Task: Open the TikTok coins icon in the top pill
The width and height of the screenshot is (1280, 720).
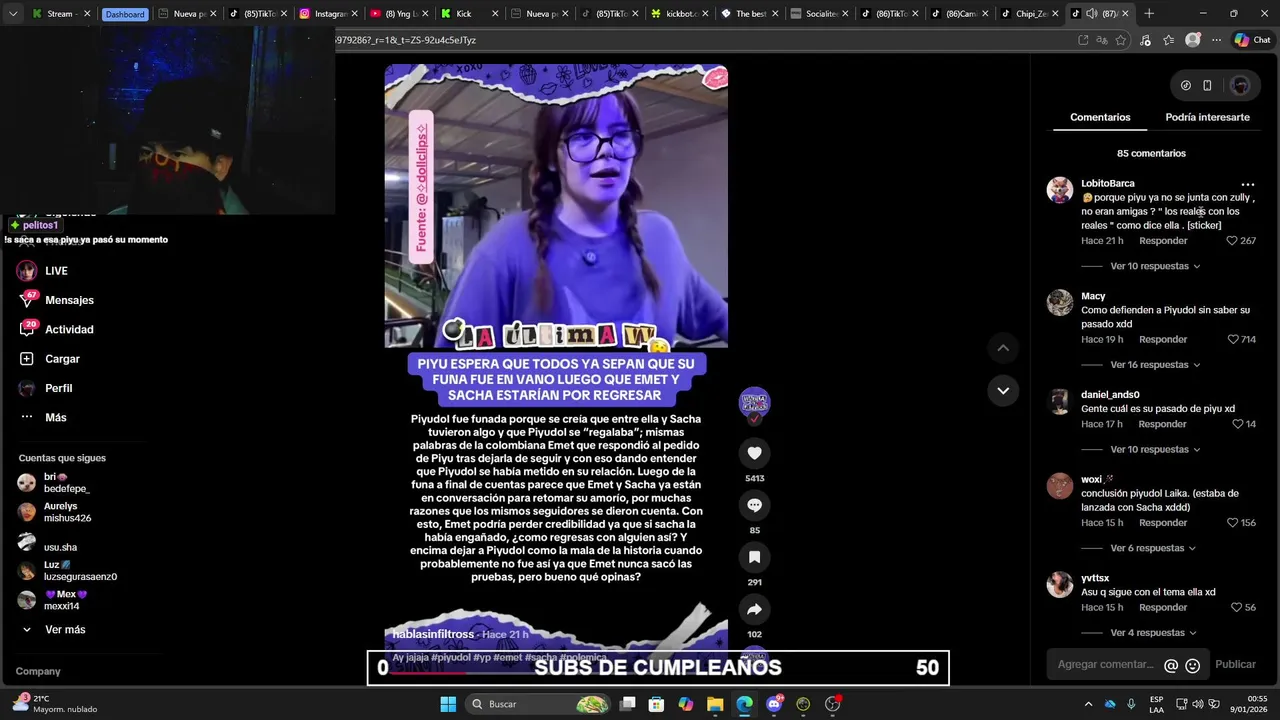Action: [1186, 86]
